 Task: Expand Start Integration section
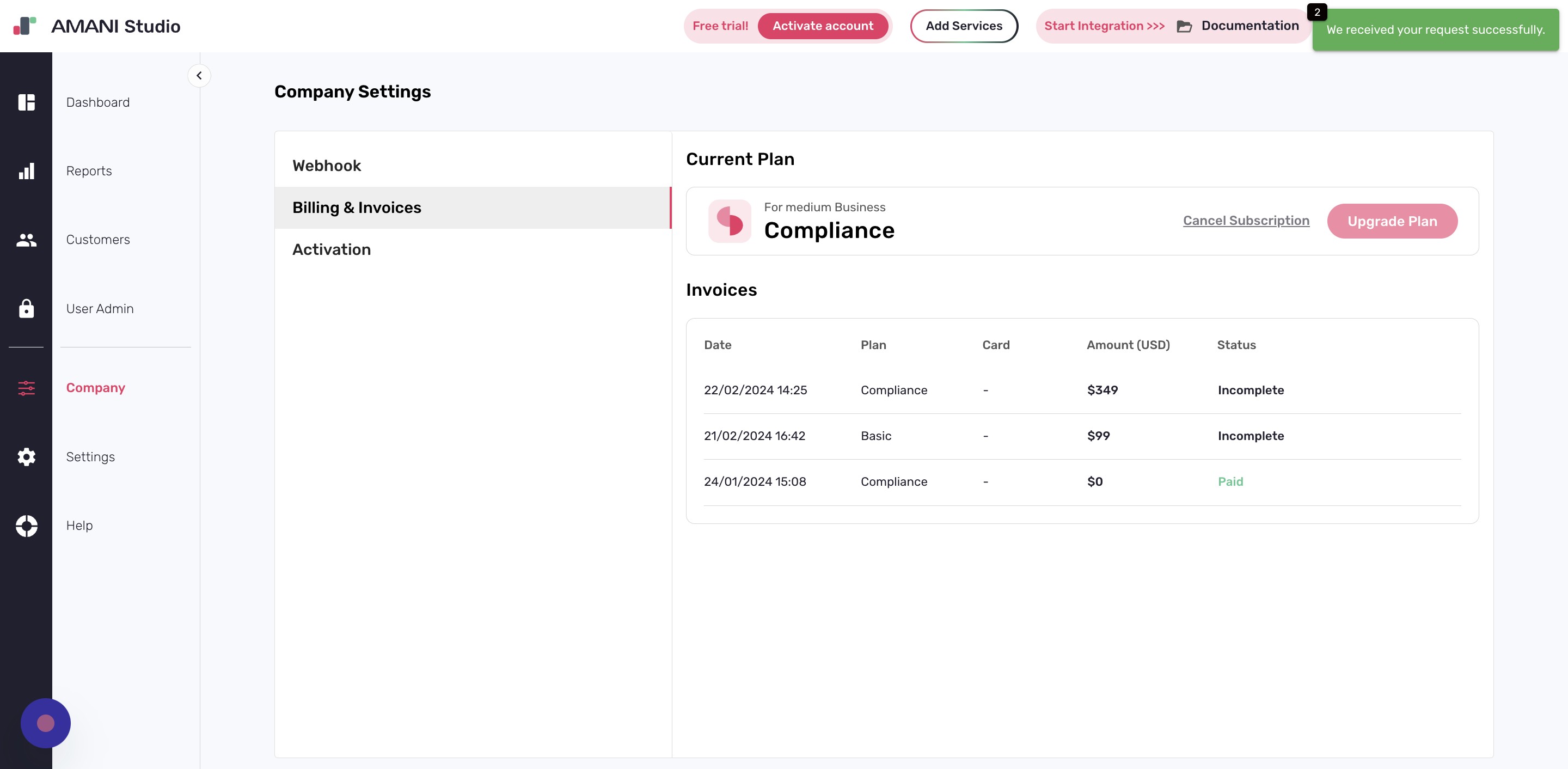(1103, 26)
